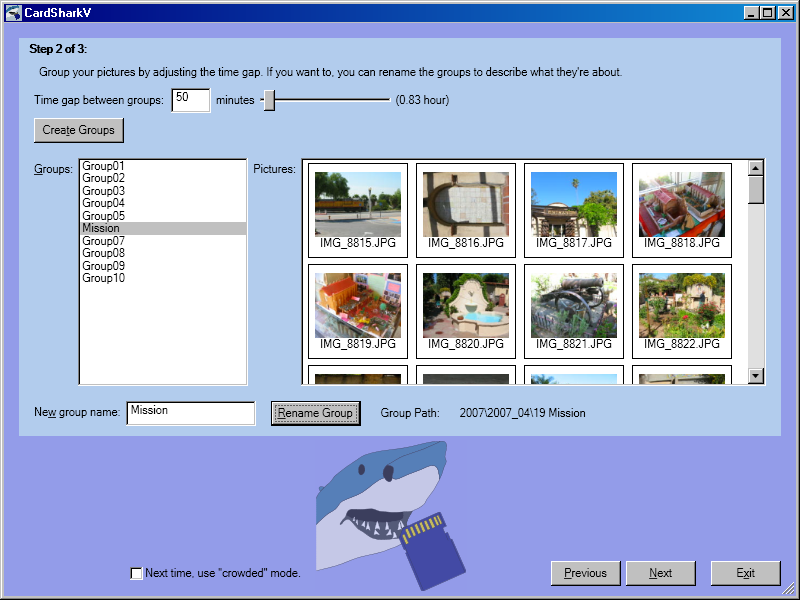Viewport: 800px width, 600px height.
Task: Toggle the 'Next time, use crowded mode' checkbox
Action: pos(136,573)
